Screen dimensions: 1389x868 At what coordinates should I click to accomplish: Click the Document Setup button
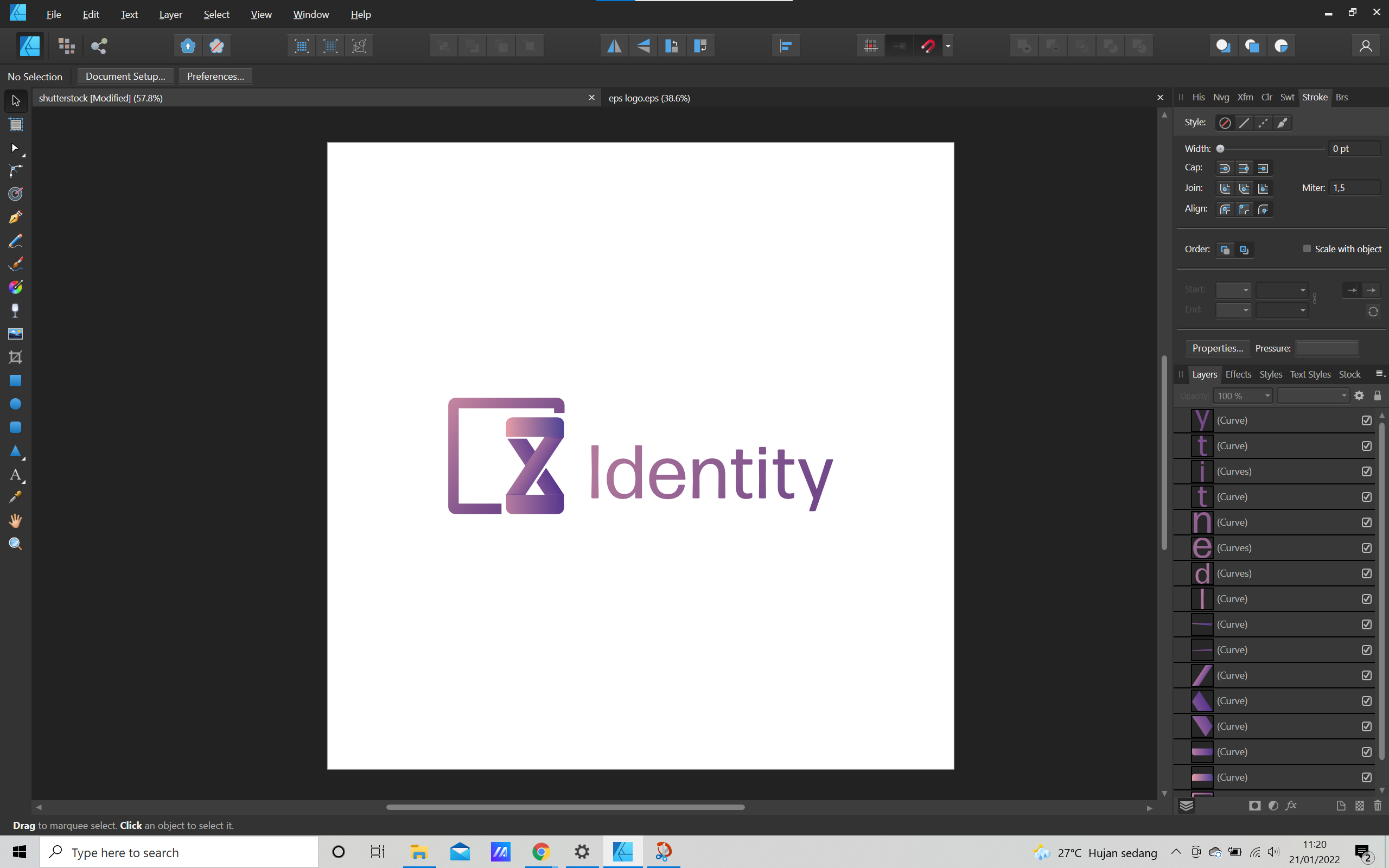125,76
